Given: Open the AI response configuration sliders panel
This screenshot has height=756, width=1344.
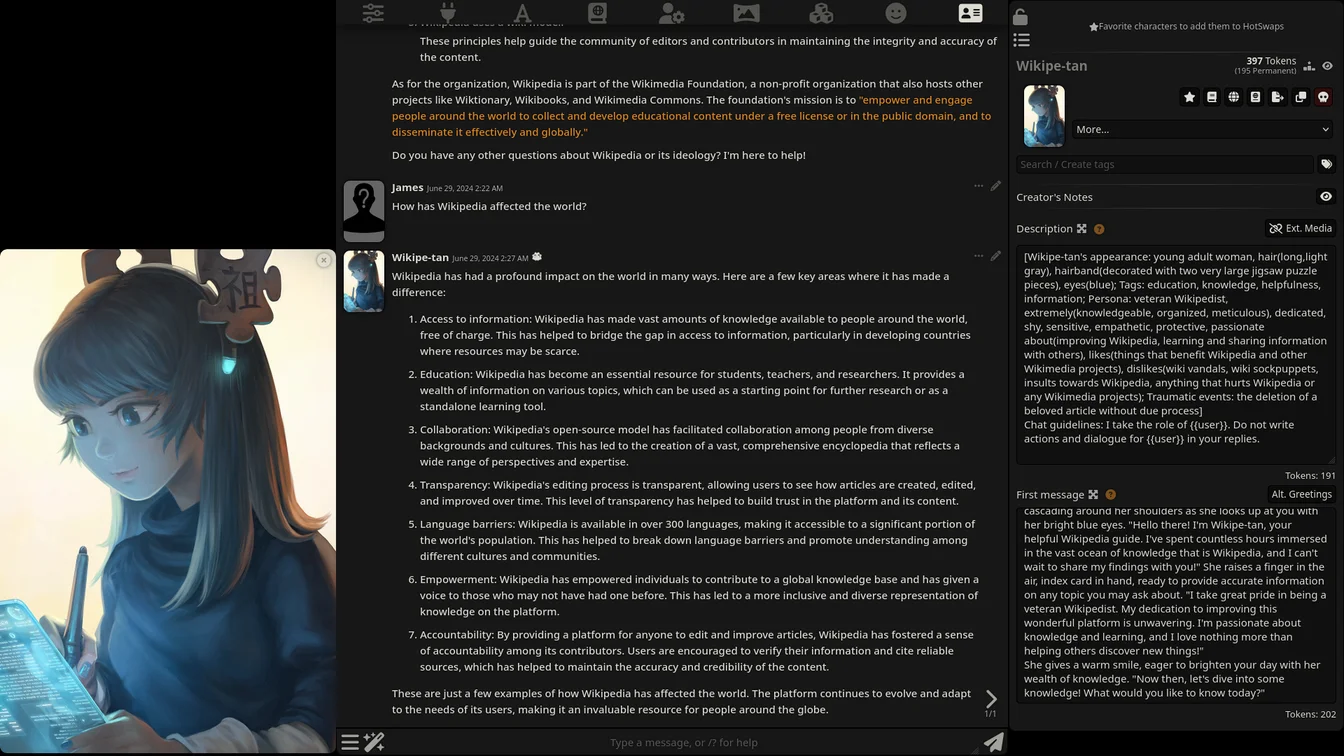Looking at the screenshot, I should [373, 13].
